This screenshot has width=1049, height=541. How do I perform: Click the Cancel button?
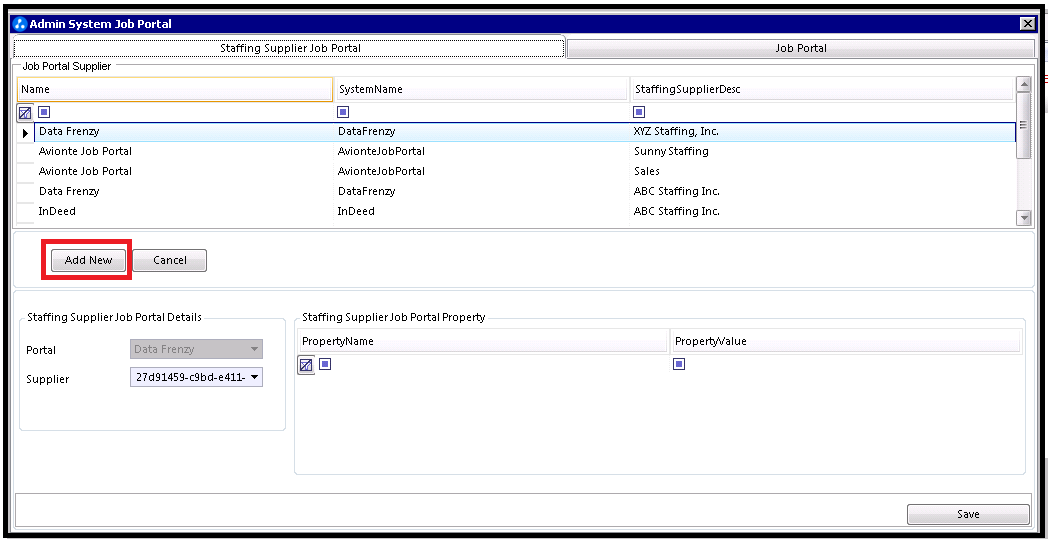tap(170, 260)
